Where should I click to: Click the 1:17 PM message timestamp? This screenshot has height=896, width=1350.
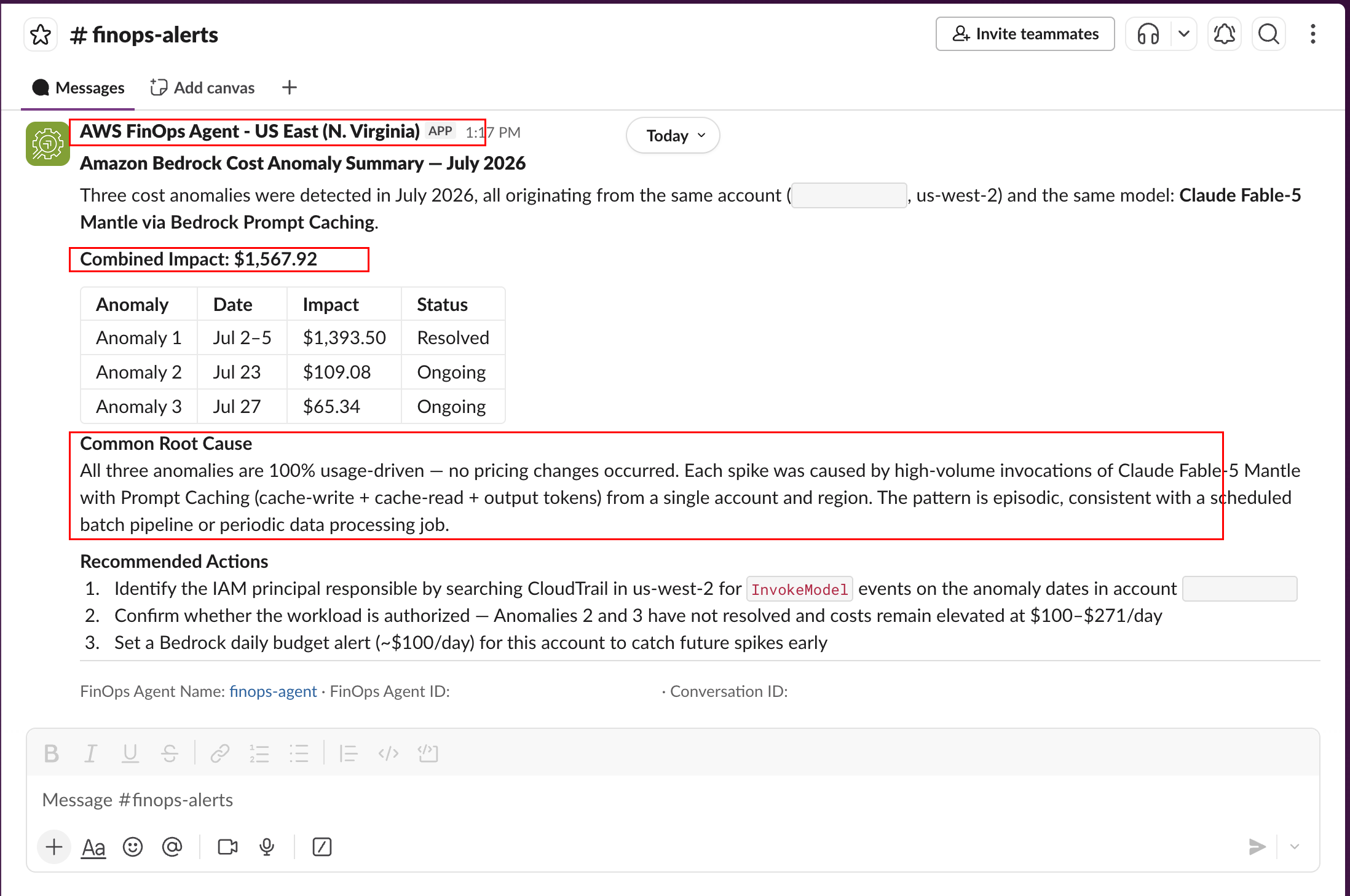493,132
